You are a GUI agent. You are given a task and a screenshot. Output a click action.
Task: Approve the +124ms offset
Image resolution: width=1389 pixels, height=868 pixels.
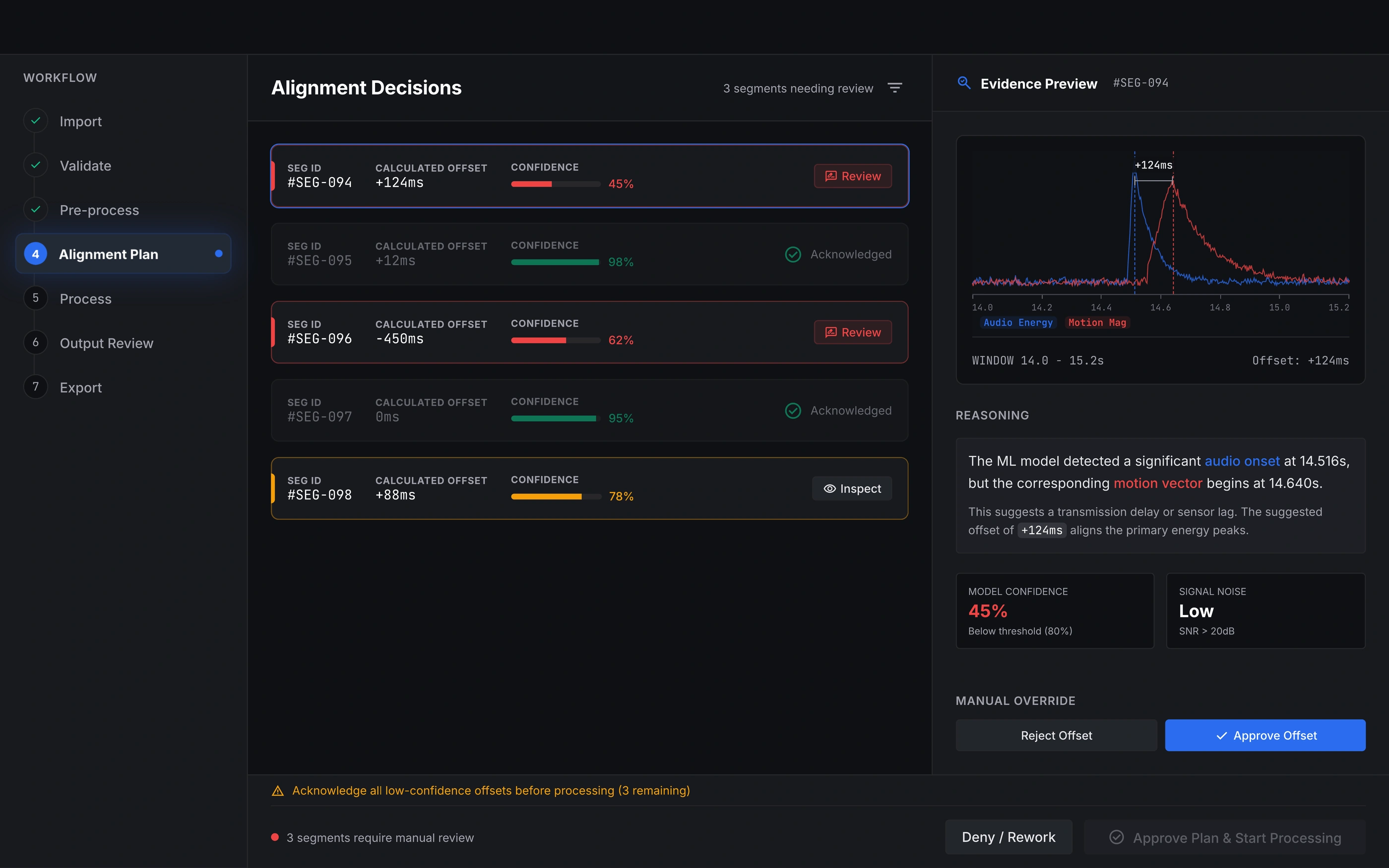1265,736
